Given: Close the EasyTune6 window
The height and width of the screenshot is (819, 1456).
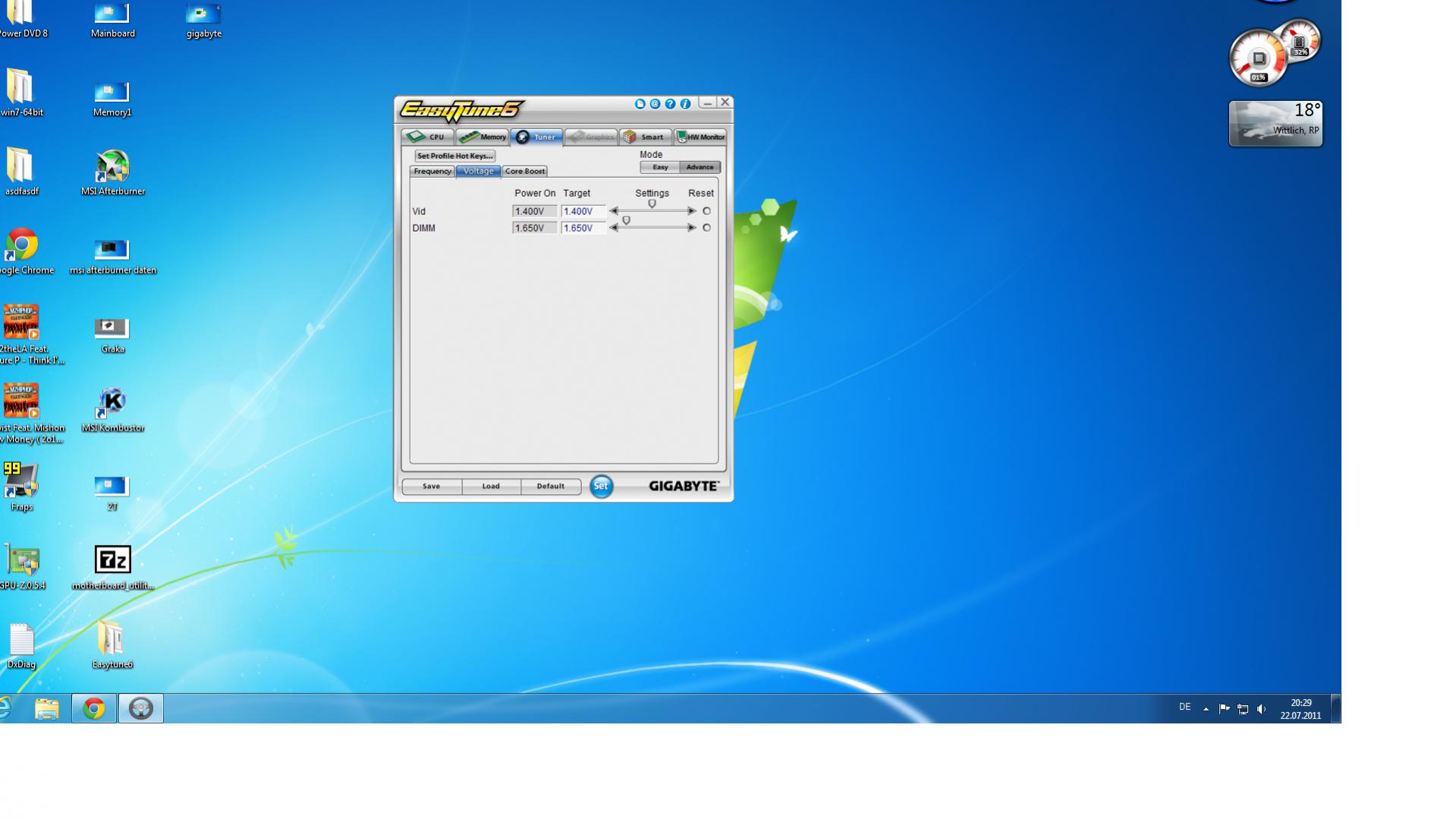Looking at the screenshot, I should click(x=725, y=102).
